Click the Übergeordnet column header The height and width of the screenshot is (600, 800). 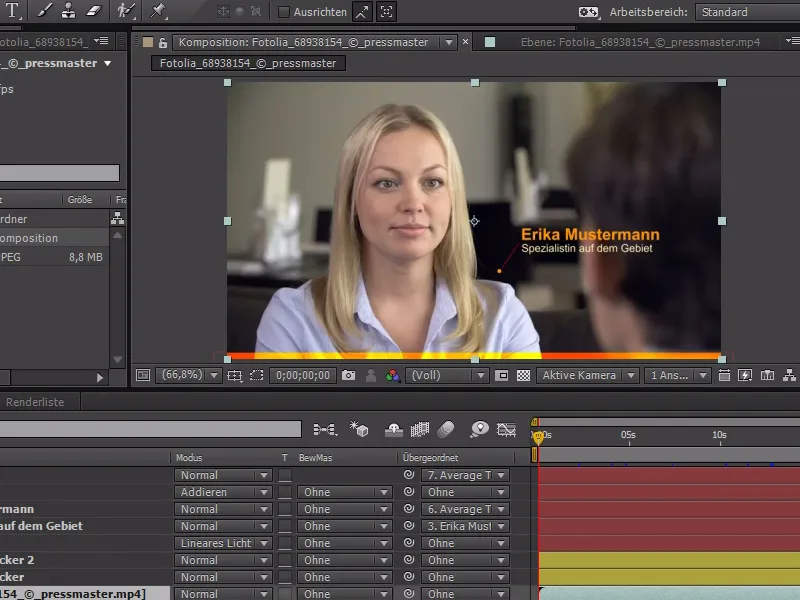[x=430, y=458]
